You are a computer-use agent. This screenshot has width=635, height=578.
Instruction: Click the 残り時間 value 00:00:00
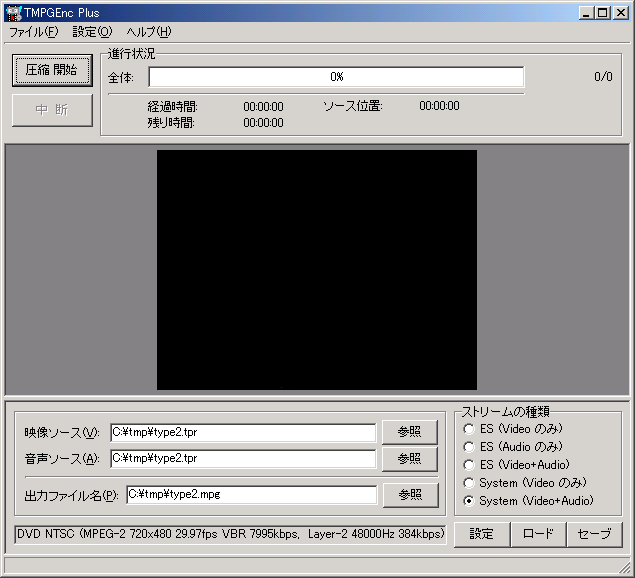pyautogui.click(x=263, y=123)
